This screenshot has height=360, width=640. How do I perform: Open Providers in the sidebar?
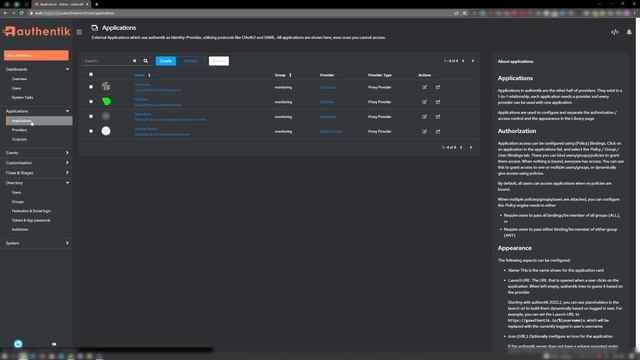point(19,130)
